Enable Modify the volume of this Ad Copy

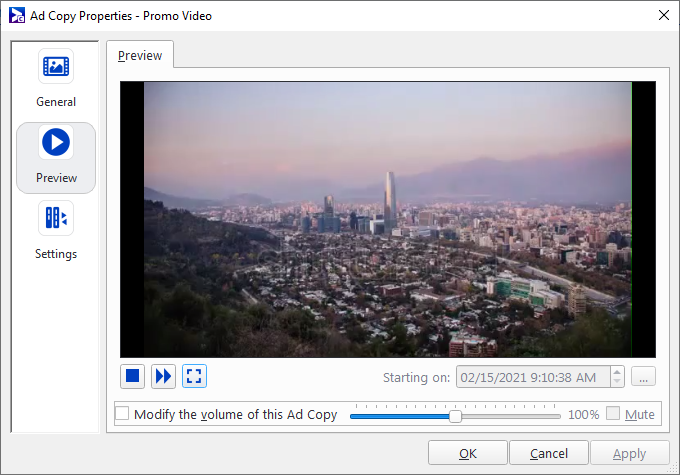click(x=122, y=413)
